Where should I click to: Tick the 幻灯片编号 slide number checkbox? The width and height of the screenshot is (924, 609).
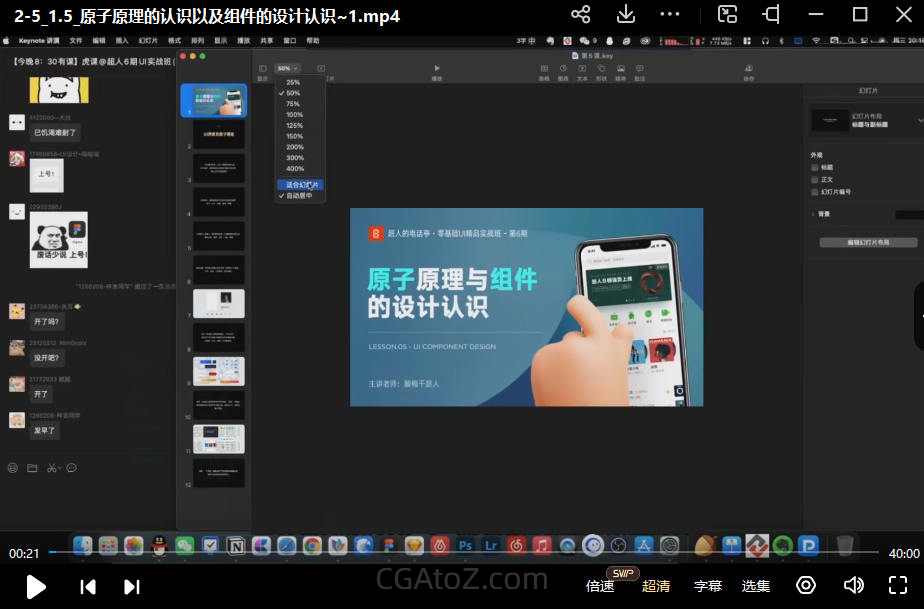[x=815, y=191]
